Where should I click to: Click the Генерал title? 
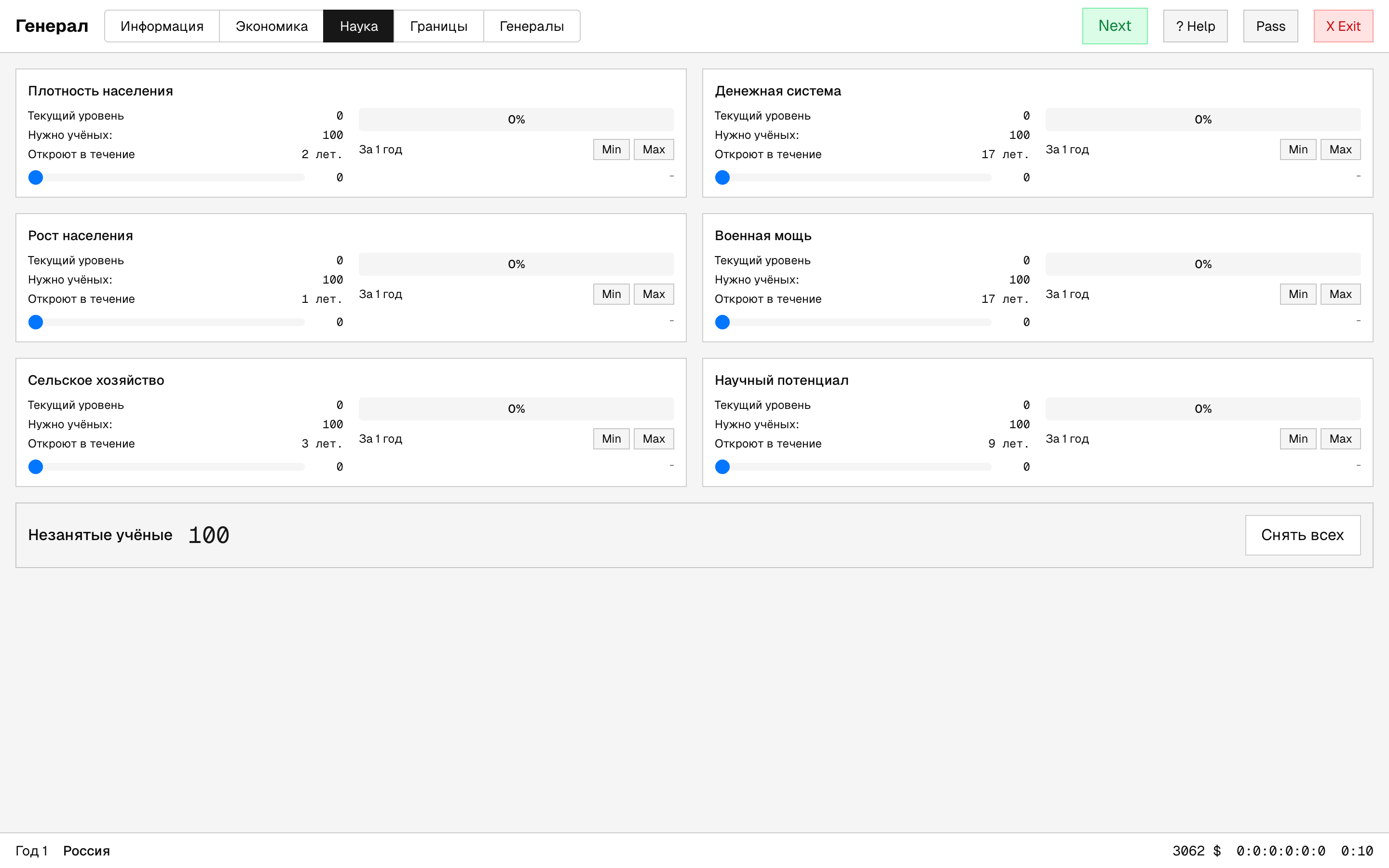click(52, 26)
